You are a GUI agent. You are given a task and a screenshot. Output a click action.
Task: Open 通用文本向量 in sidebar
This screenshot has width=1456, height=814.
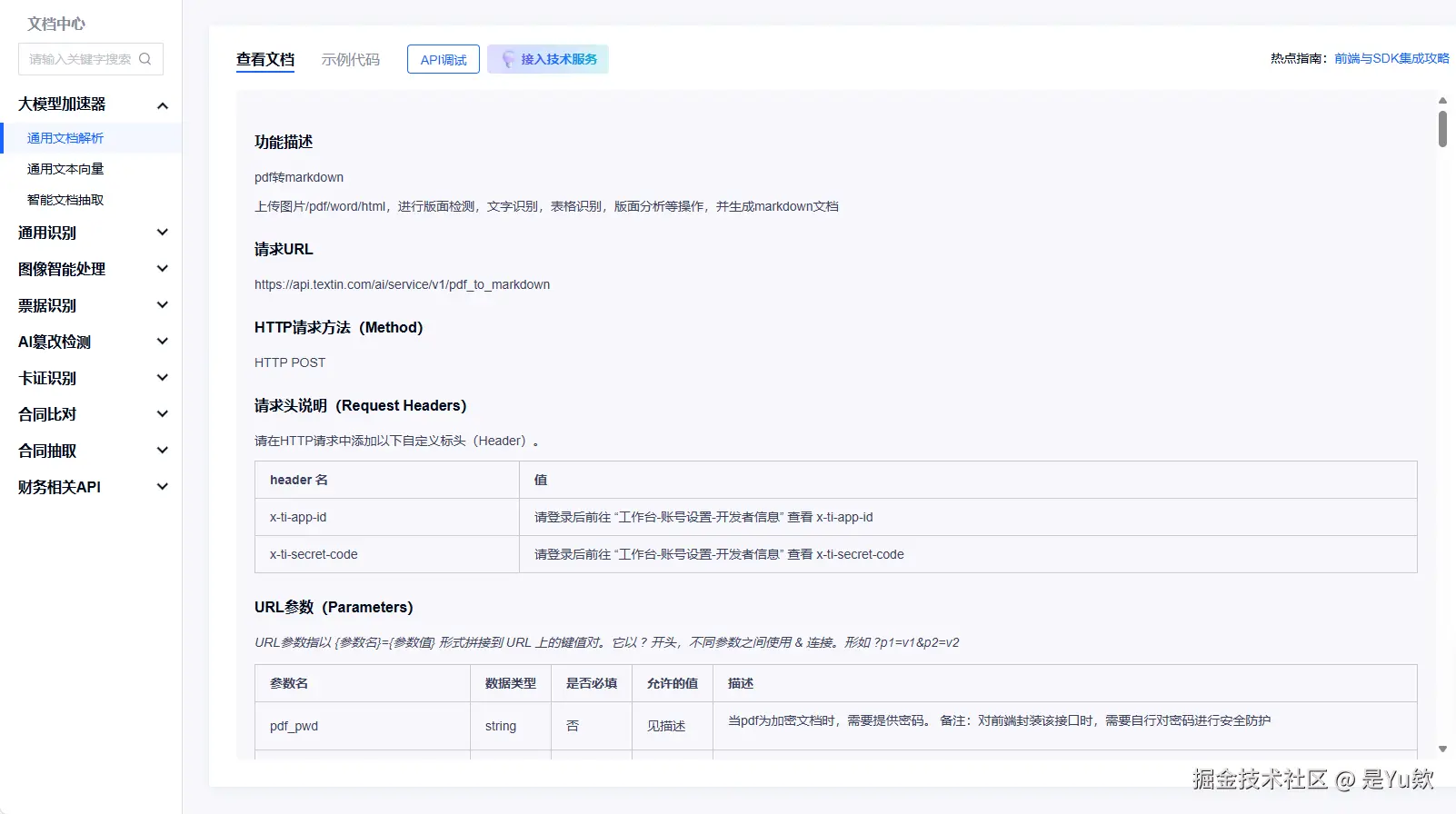(x=65, y=169)
